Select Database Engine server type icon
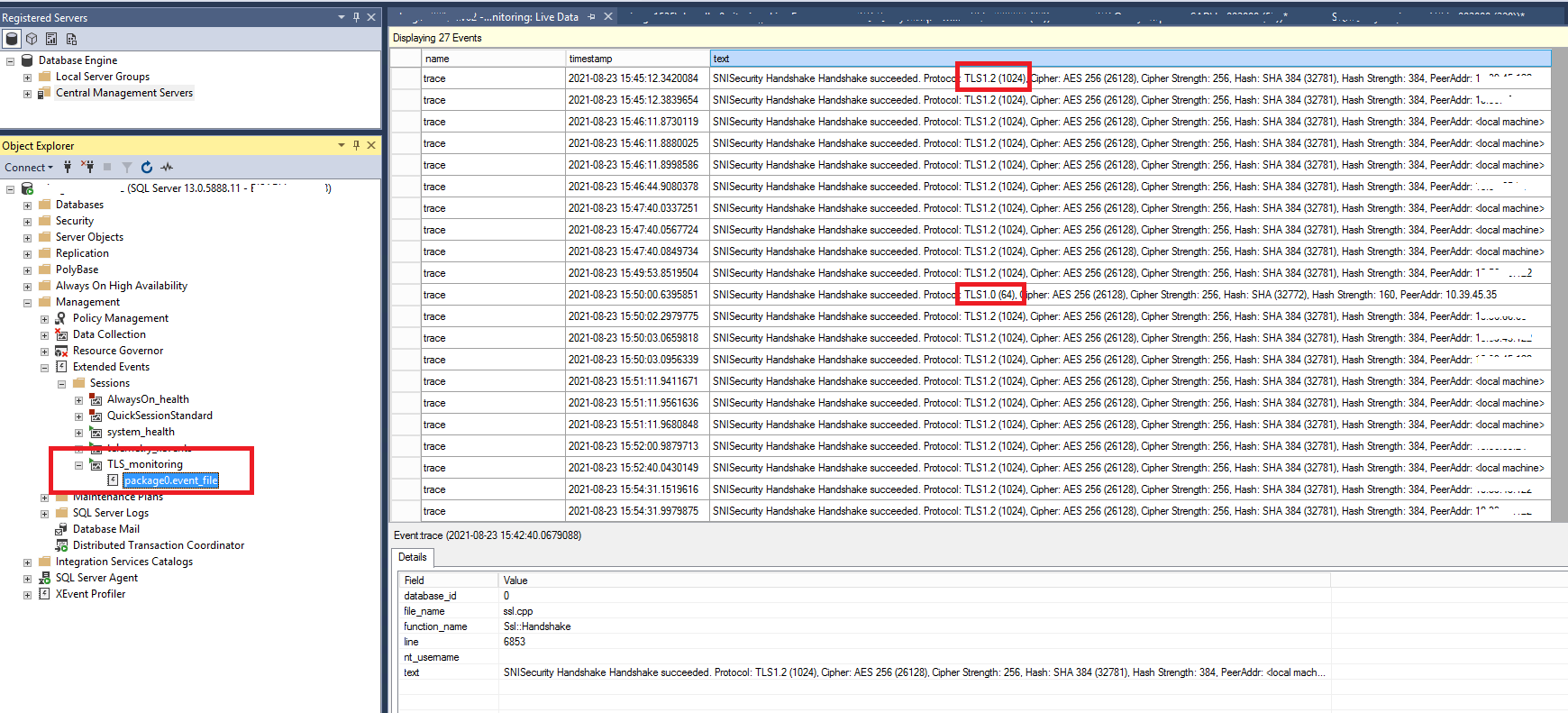Screen dimensions: 1568x713 pos(12,39)
